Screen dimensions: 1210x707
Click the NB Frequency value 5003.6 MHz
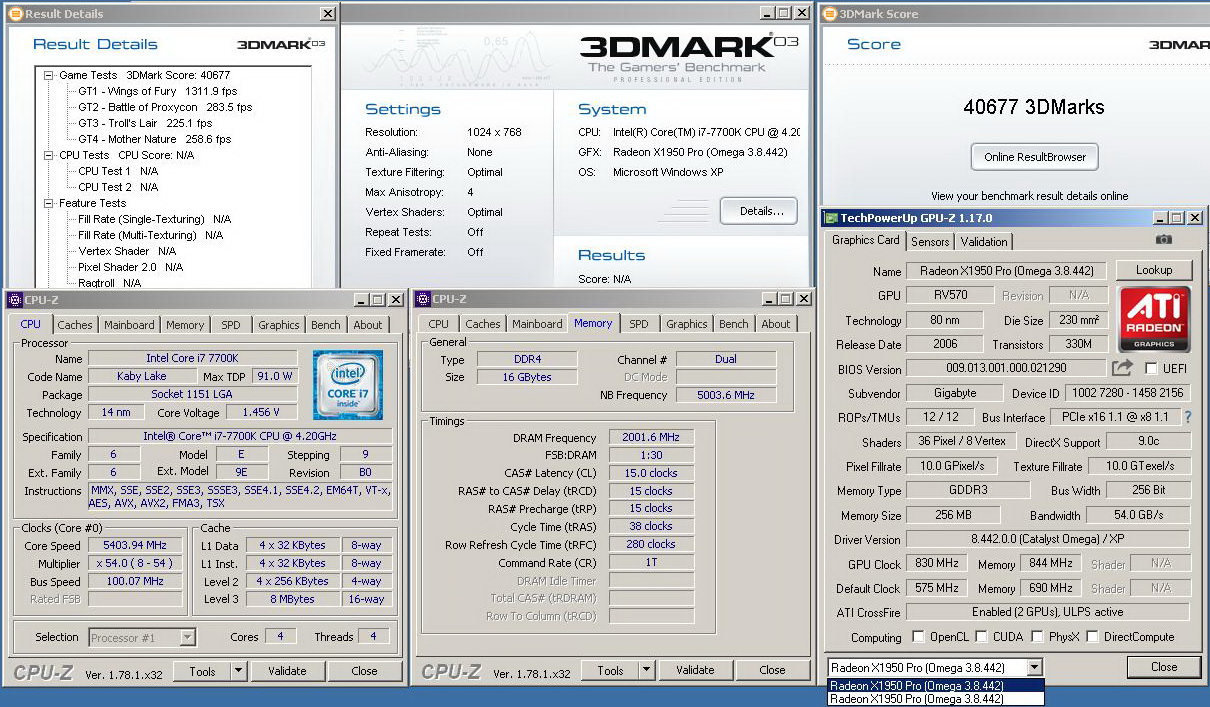click(726, 395)
